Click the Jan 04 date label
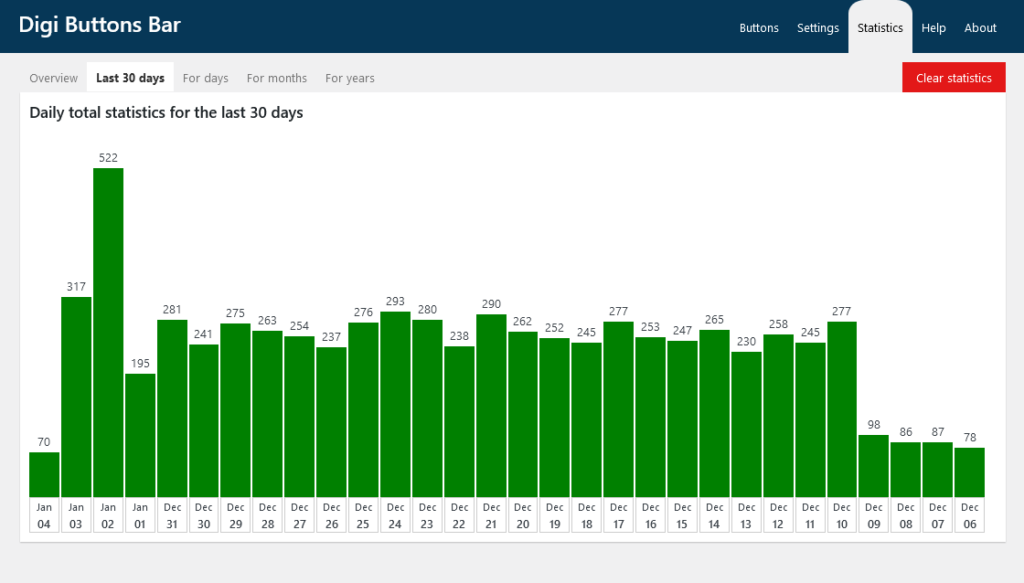This screenshot has height=583, width=1024. click(44, 516)
